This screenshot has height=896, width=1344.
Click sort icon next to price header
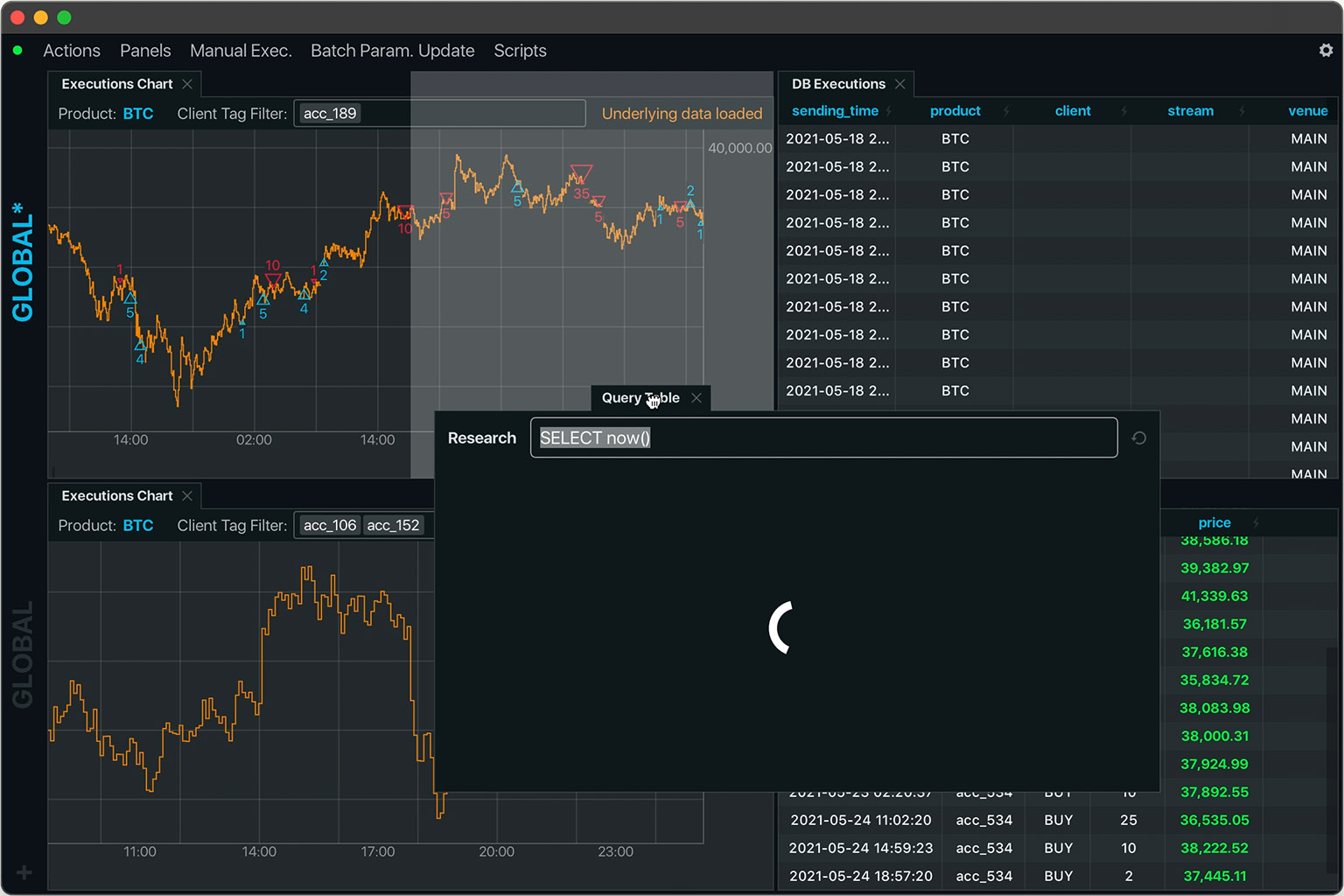tap(1256, 522)
